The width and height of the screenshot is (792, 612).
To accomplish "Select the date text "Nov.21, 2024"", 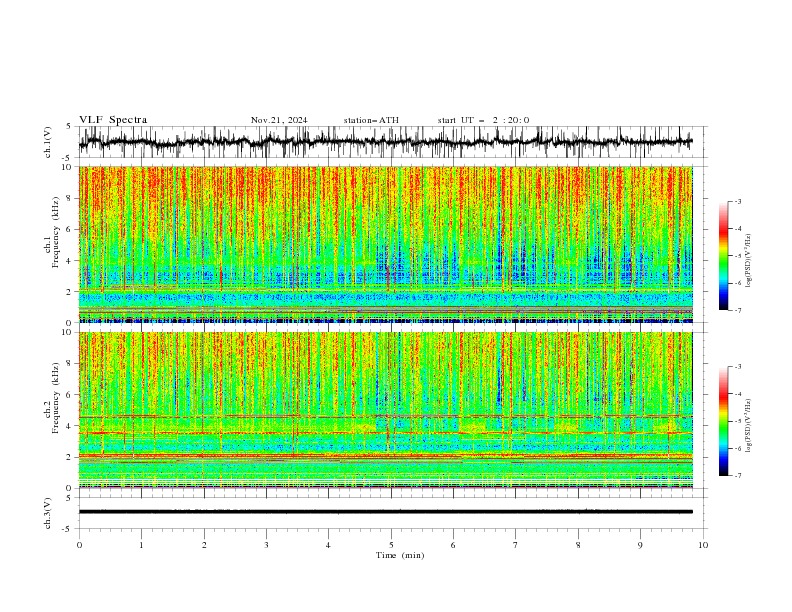I will click(279, 120).
